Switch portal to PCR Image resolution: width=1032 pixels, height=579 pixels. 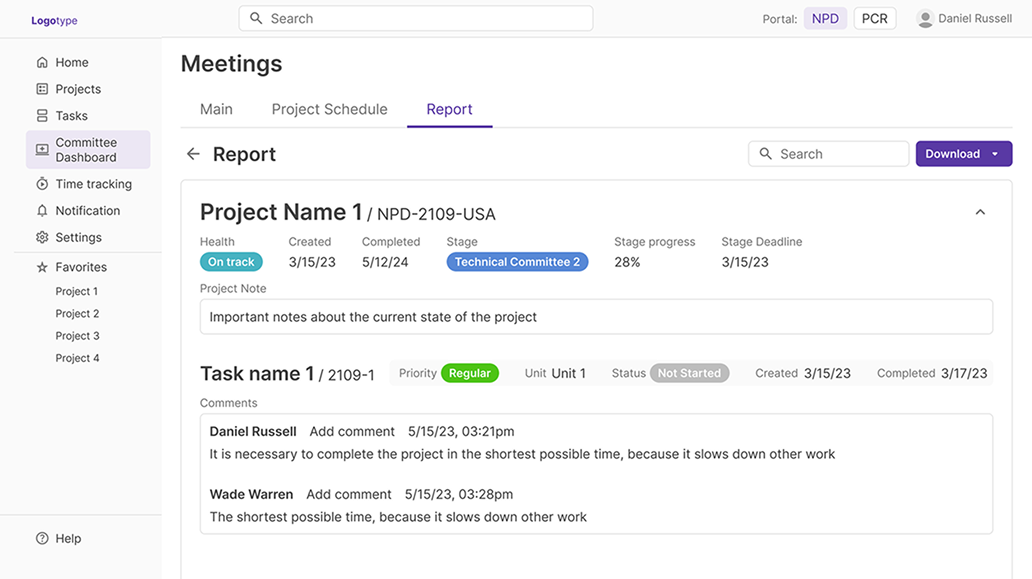click(x=874, y=19)
